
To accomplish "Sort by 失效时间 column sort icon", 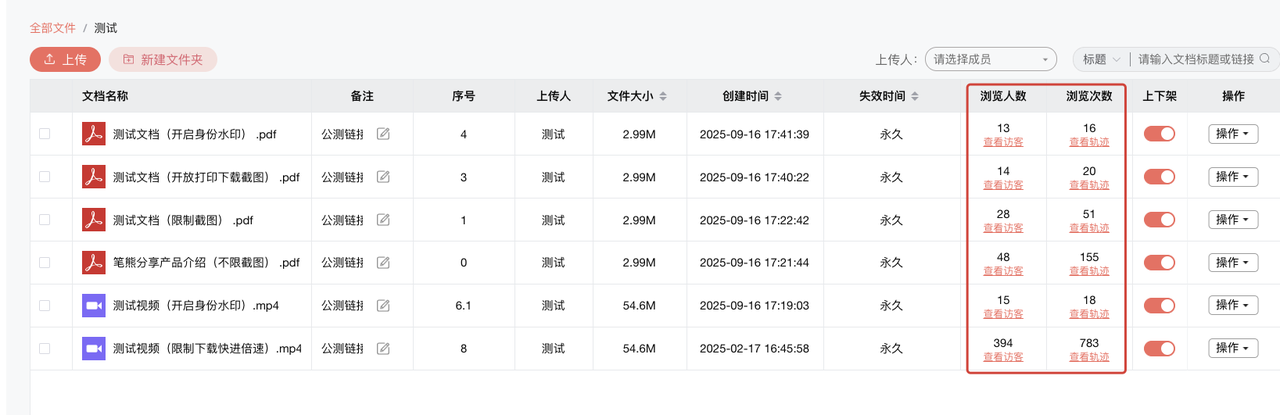I will pos(915,97).
